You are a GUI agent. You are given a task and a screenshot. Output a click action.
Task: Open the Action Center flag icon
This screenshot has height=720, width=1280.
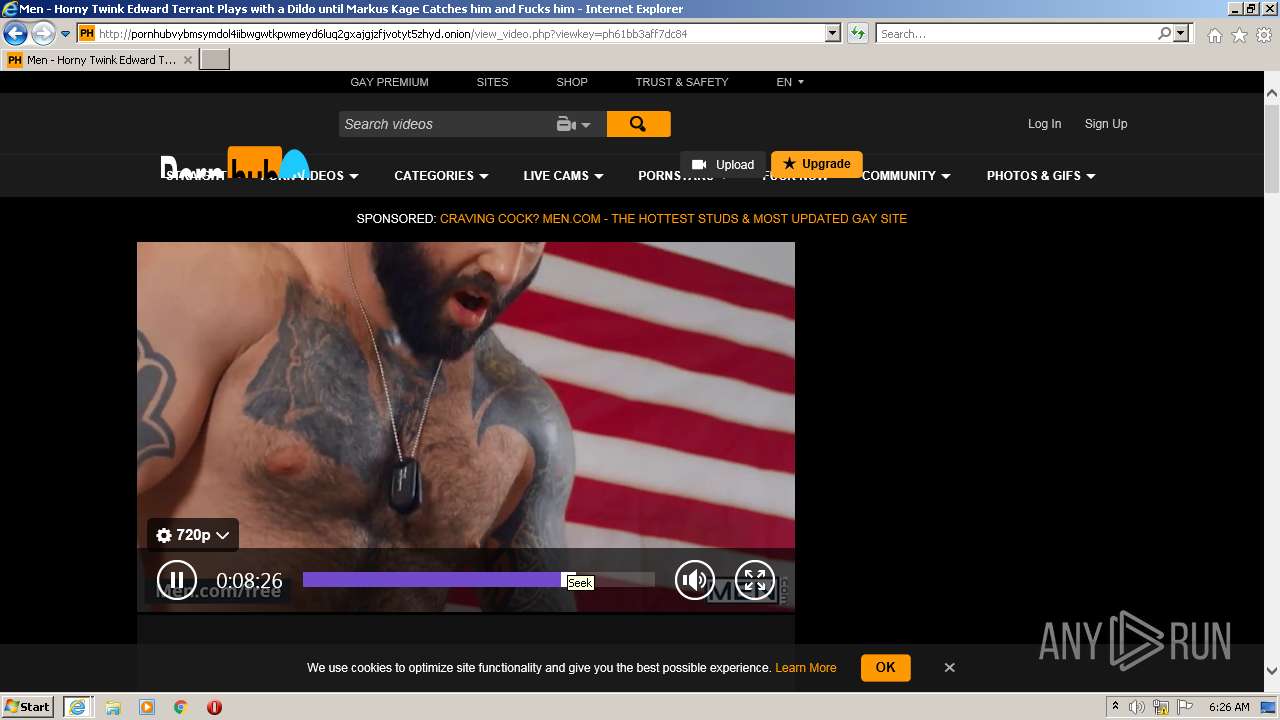(x=1185, y=707)
